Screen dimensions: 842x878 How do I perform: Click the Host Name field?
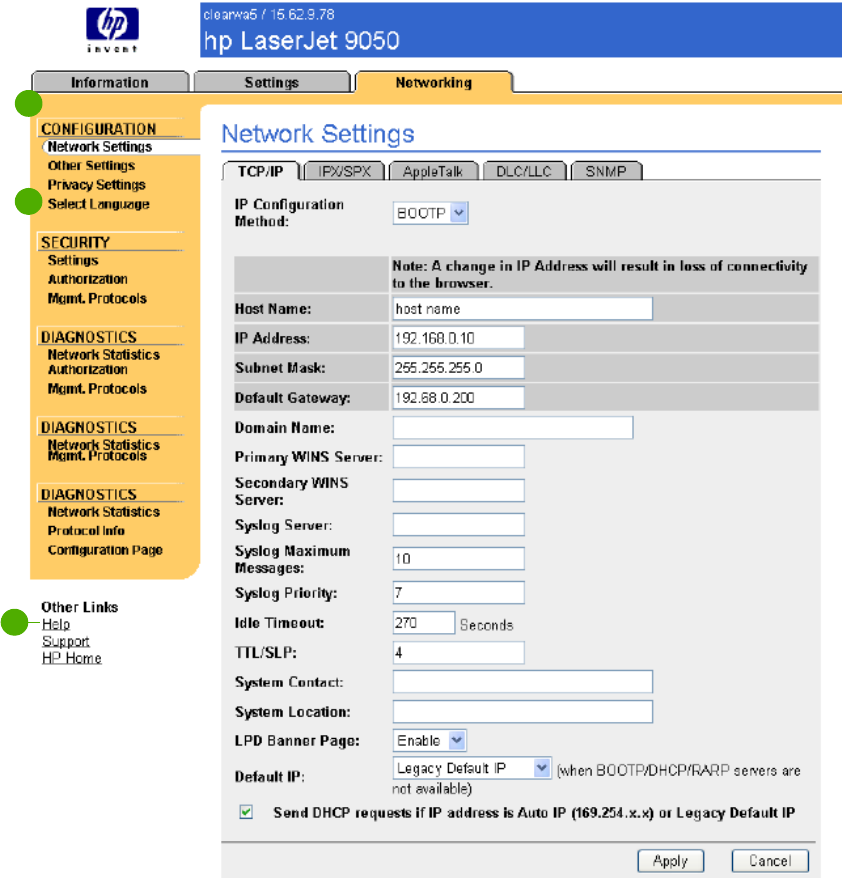(523, 309)
